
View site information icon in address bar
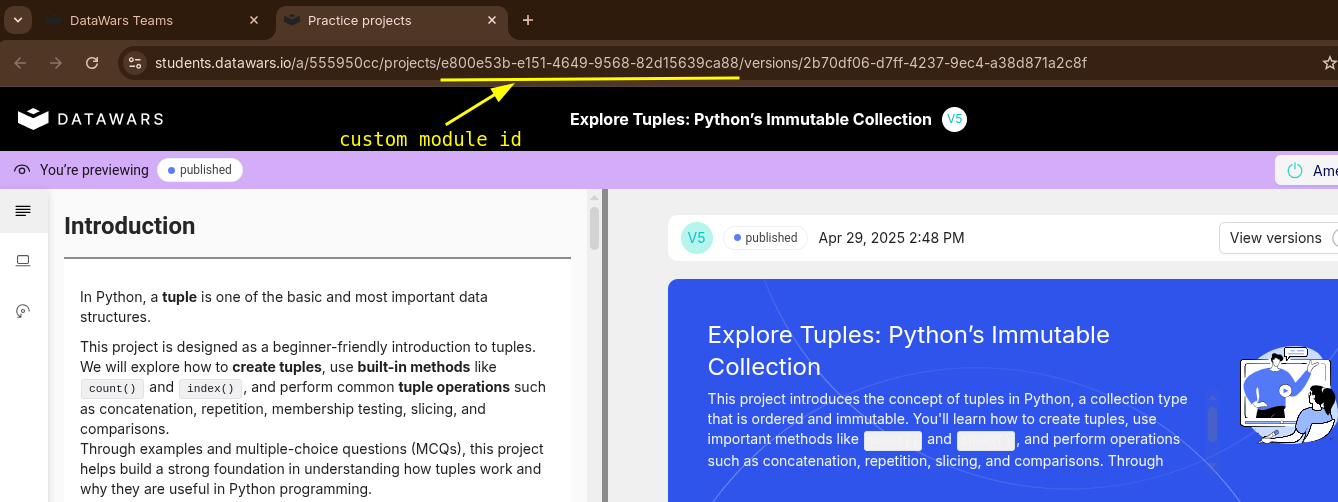click(134, 63)
